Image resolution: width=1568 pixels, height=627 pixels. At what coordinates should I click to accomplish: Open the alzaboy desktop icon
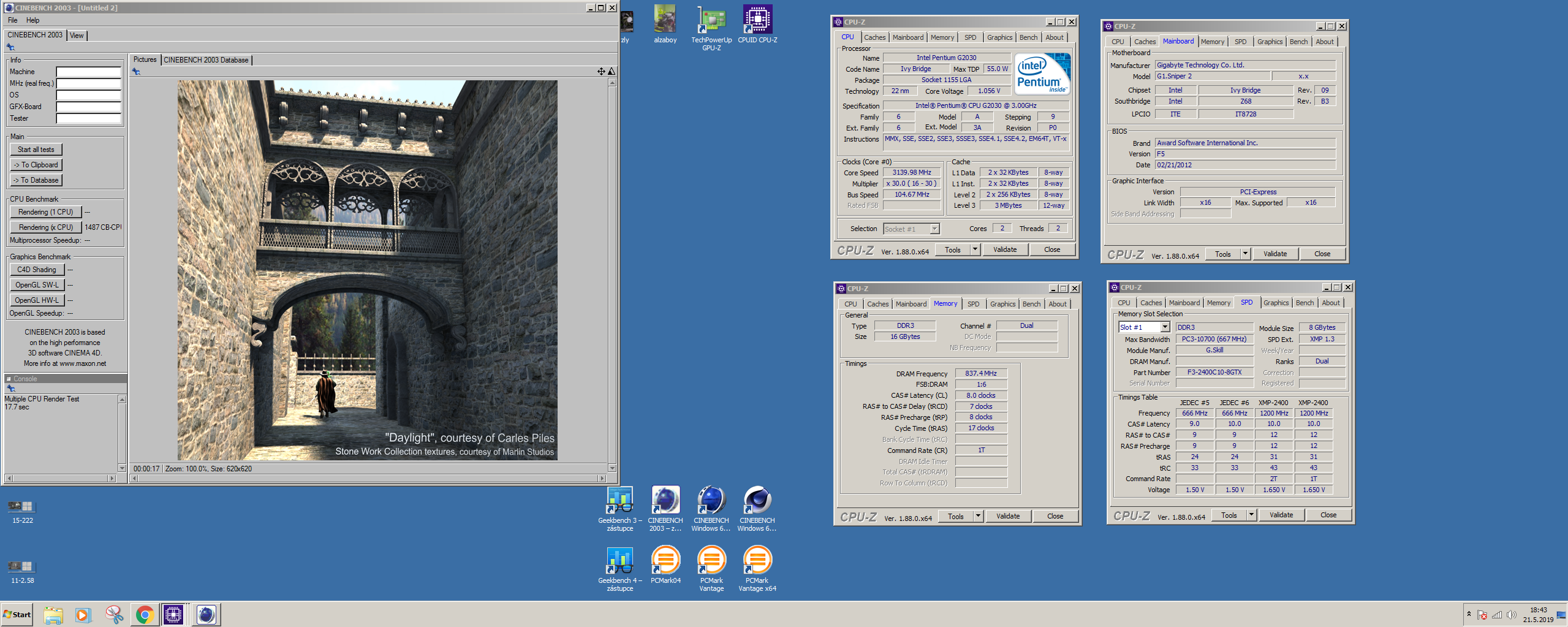pyautogui.click(x=665, y=24)
